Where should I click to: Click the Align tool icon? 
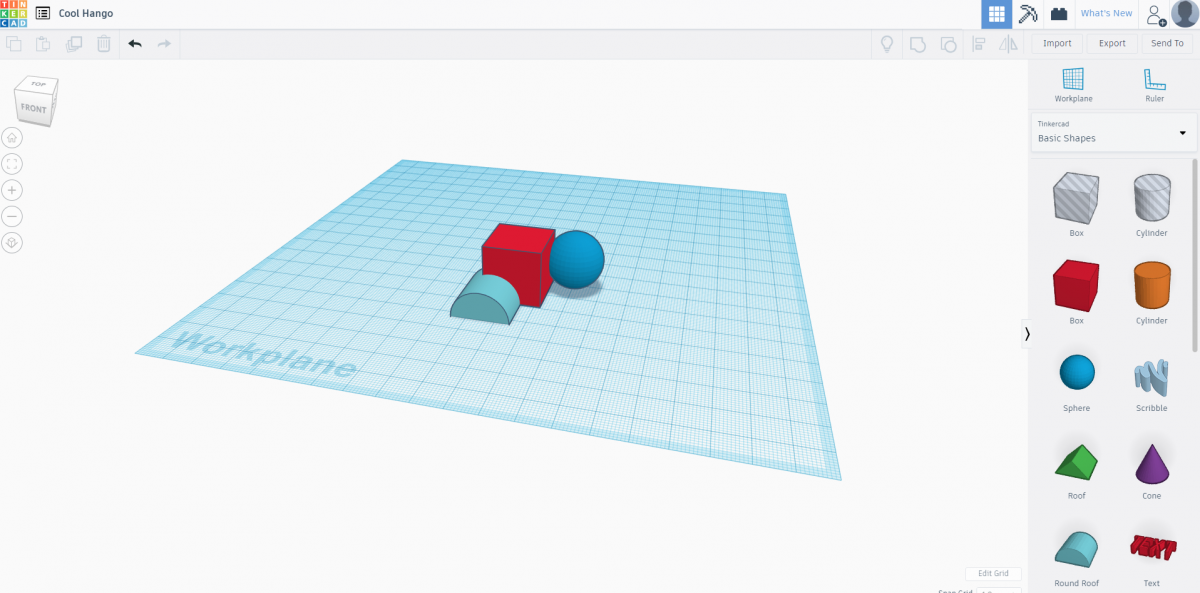978,44
